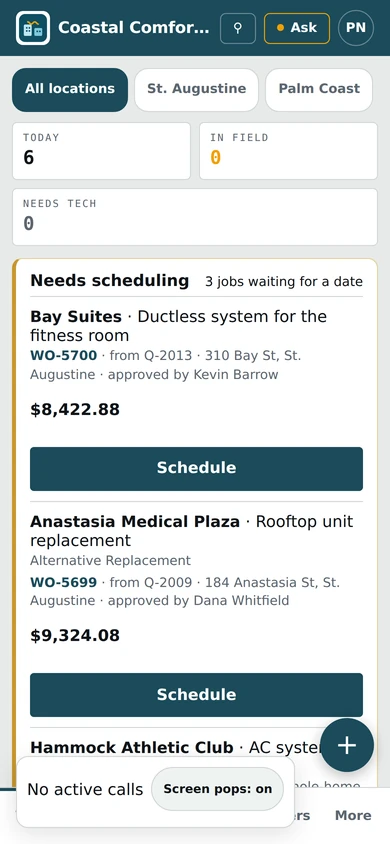
Task: Schedule the Anastasia Medical Plaza job
Action: (x=196, y=695)
